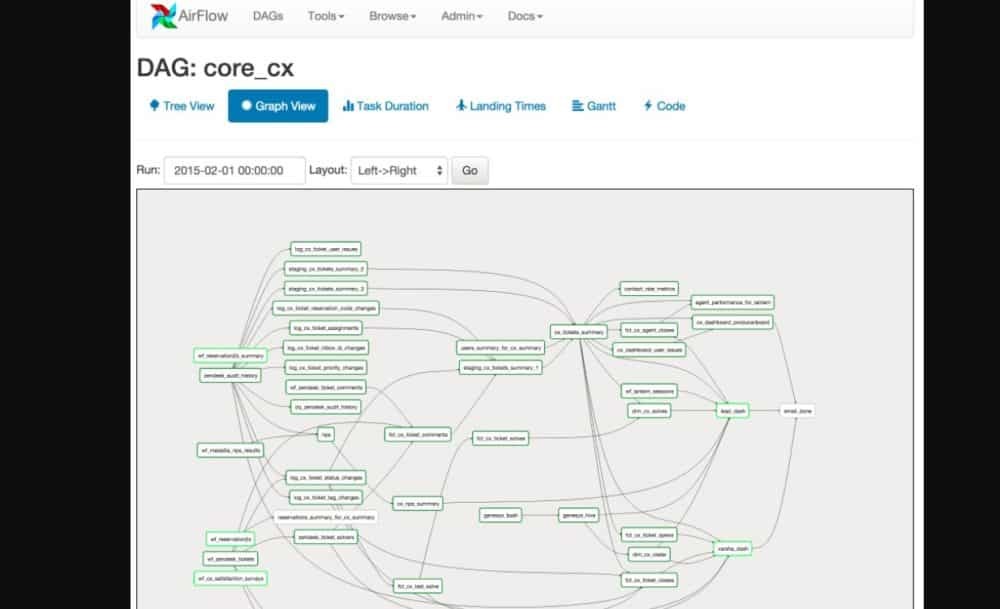Expand the Docs dropdown menu
Image resolution: width=1000 pixels, height=609 pixels.
pyautogui.click(x=525, y=17)
